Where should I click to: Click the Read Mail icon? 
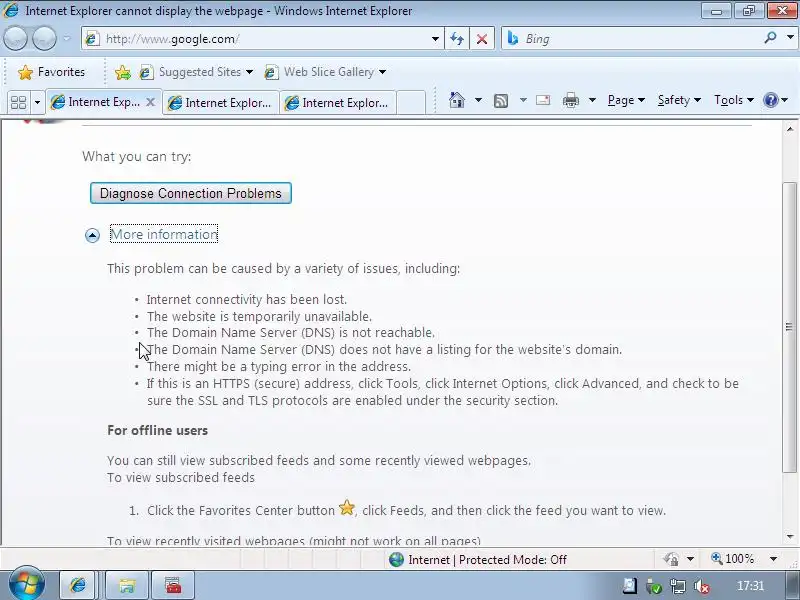[543, 100]
